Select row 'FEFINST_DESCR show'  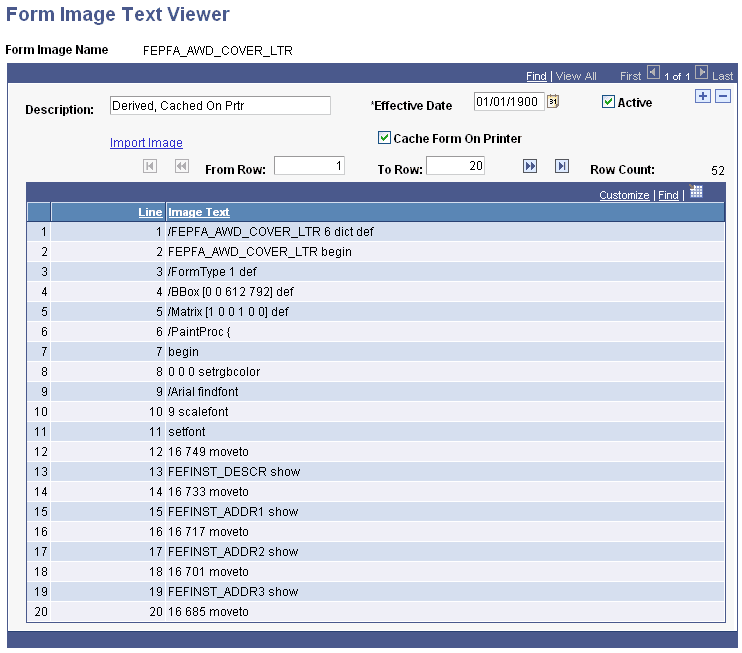point(376,472)
